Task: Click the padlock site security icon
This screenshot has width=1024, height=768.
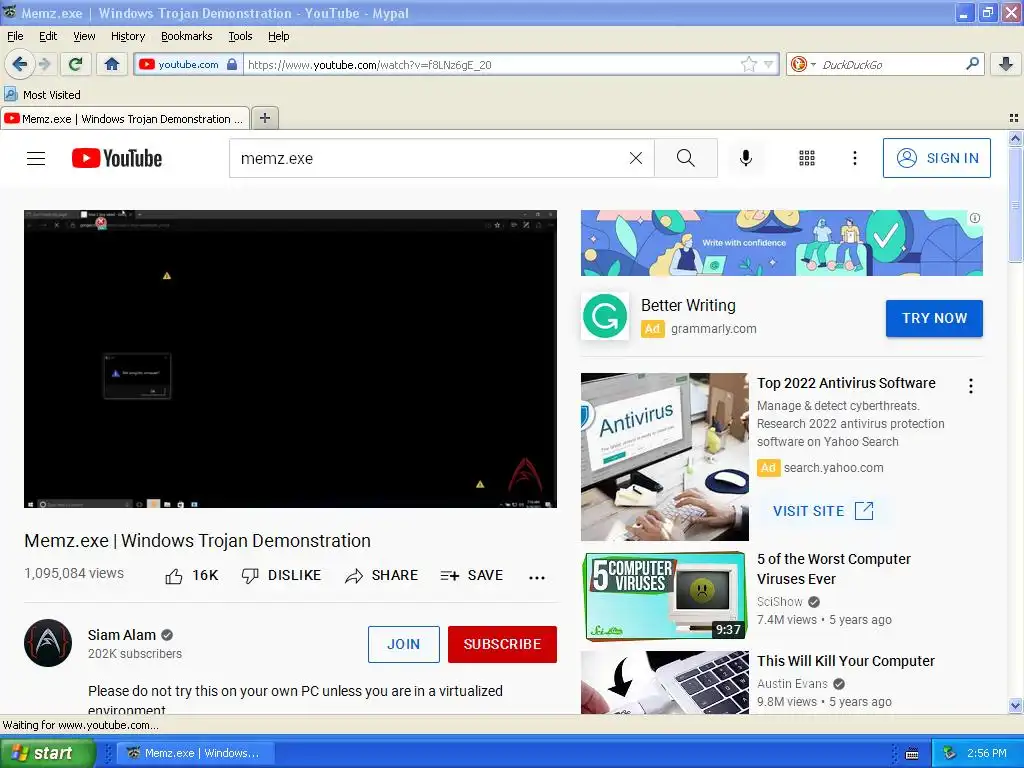Action: click(232, 64)
